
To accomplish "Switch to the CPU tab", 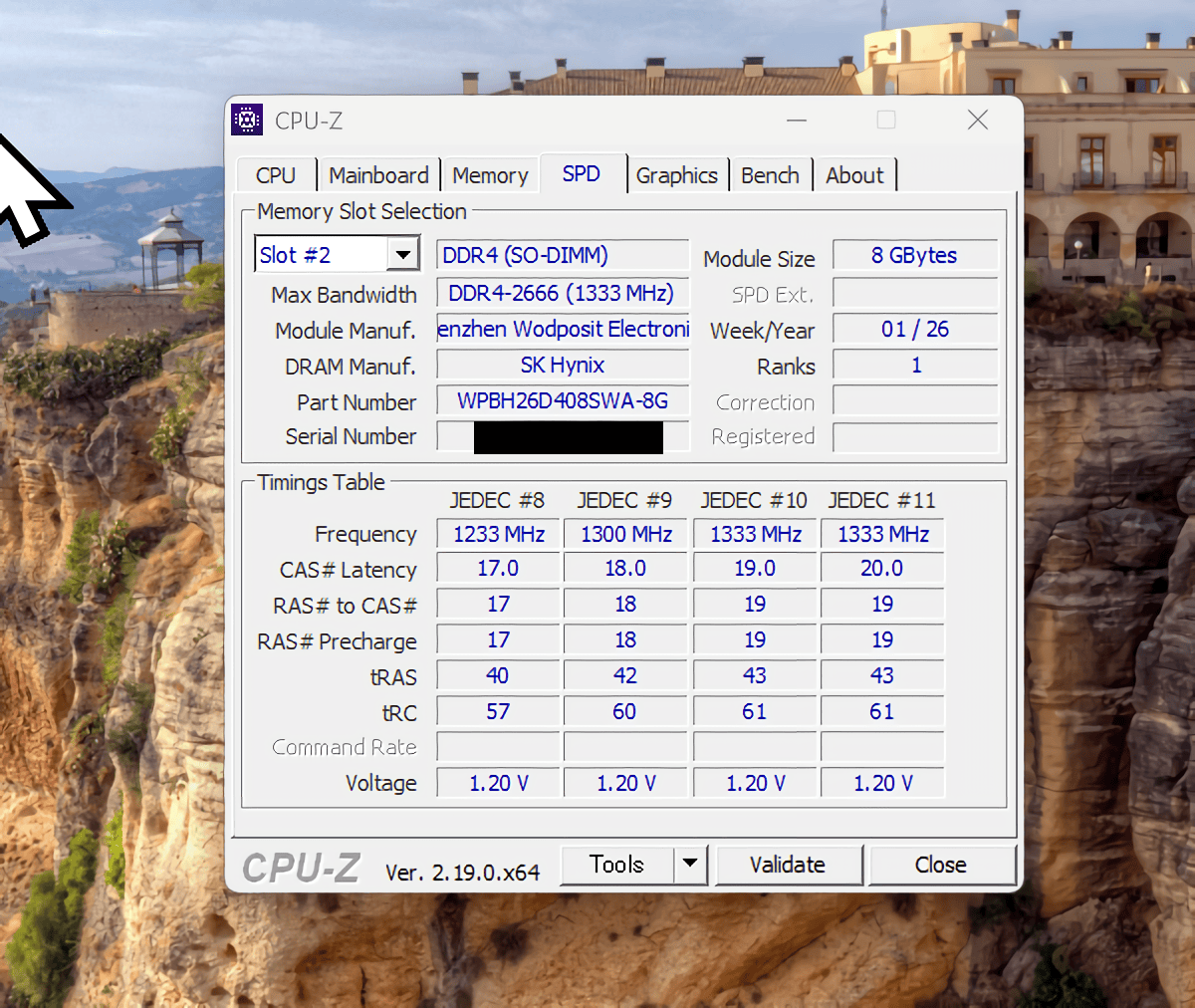I will pyautogui.click(x=276, y=175).
